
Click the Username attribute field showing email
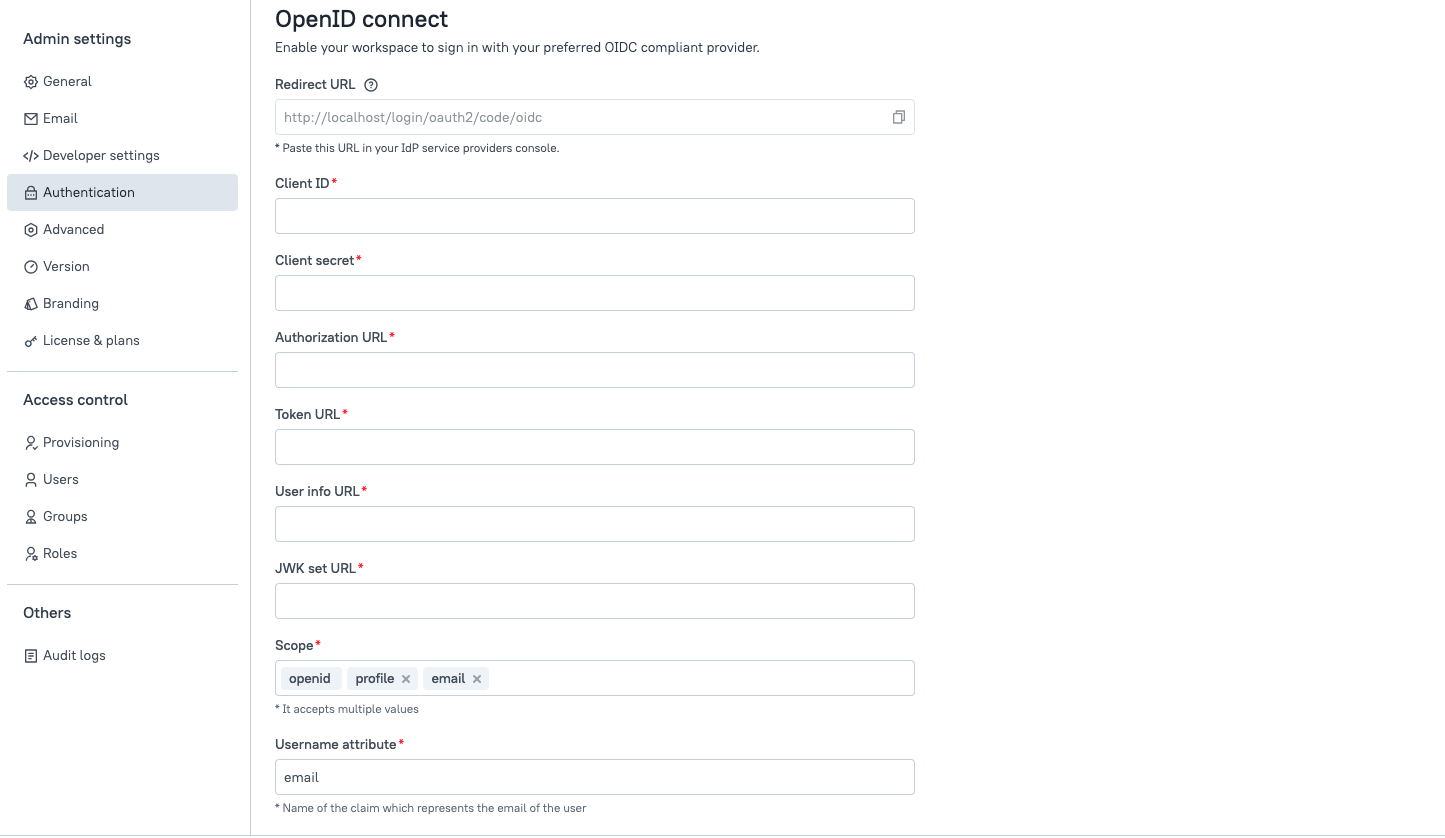594,777
